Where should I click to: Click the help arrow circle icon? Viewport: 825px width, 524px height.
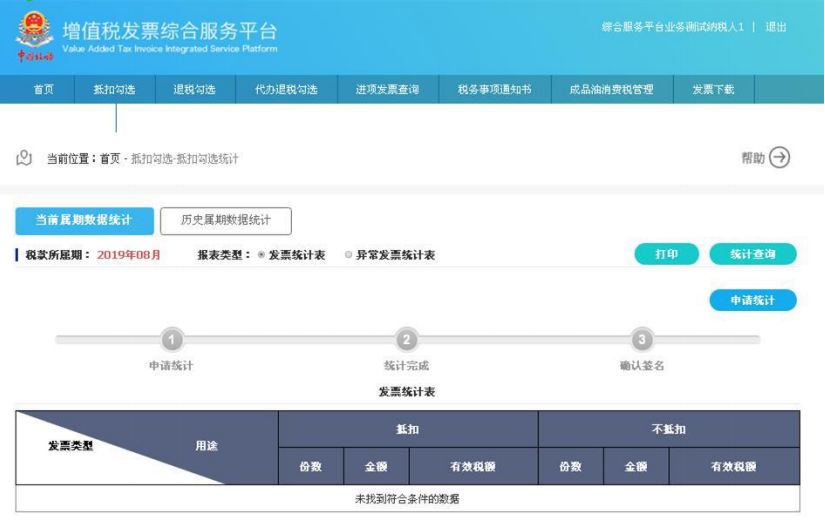779,157
